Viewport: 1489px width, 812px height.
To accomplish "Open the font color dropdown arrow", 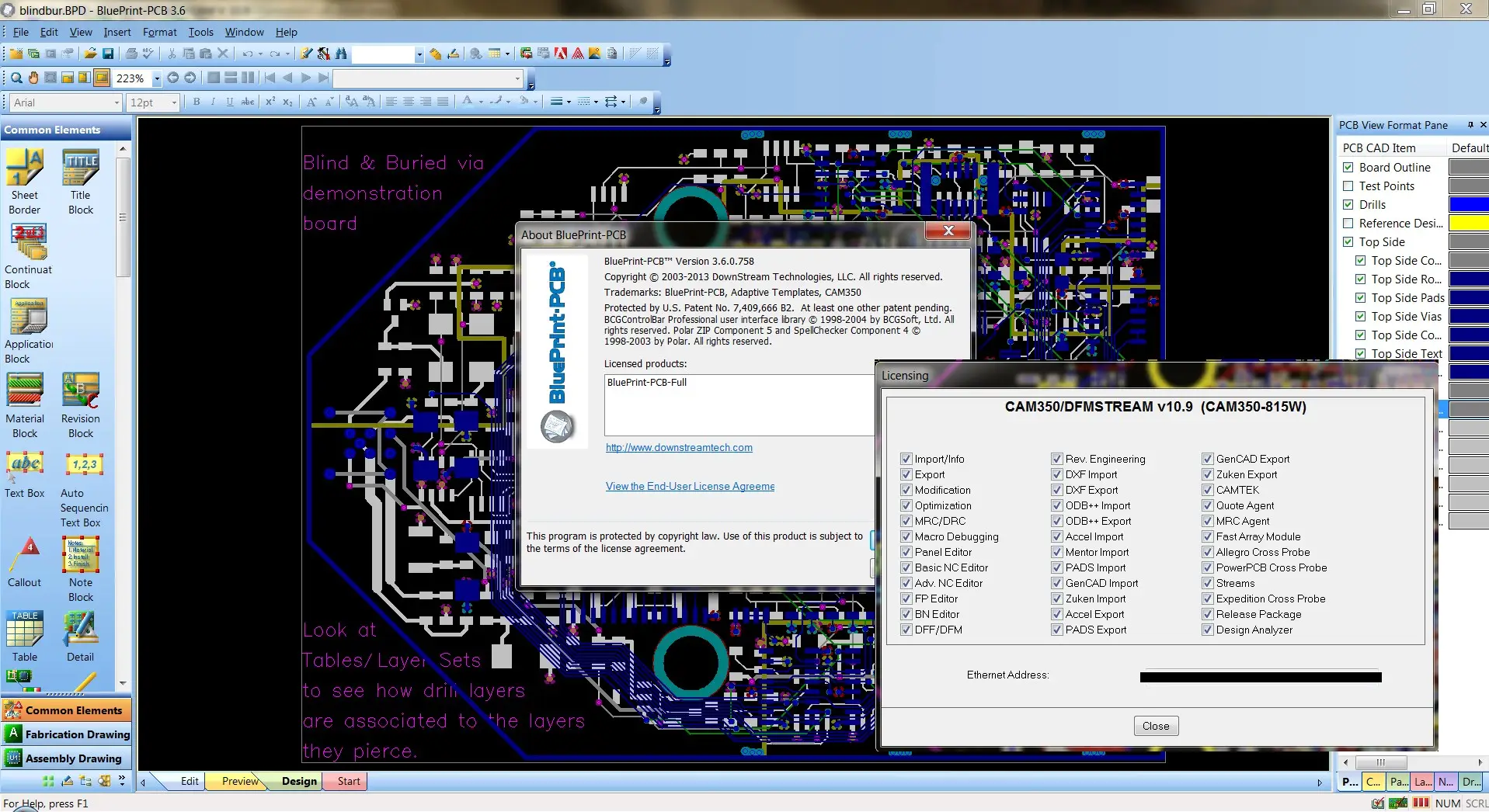I will (x=481, y=102).
